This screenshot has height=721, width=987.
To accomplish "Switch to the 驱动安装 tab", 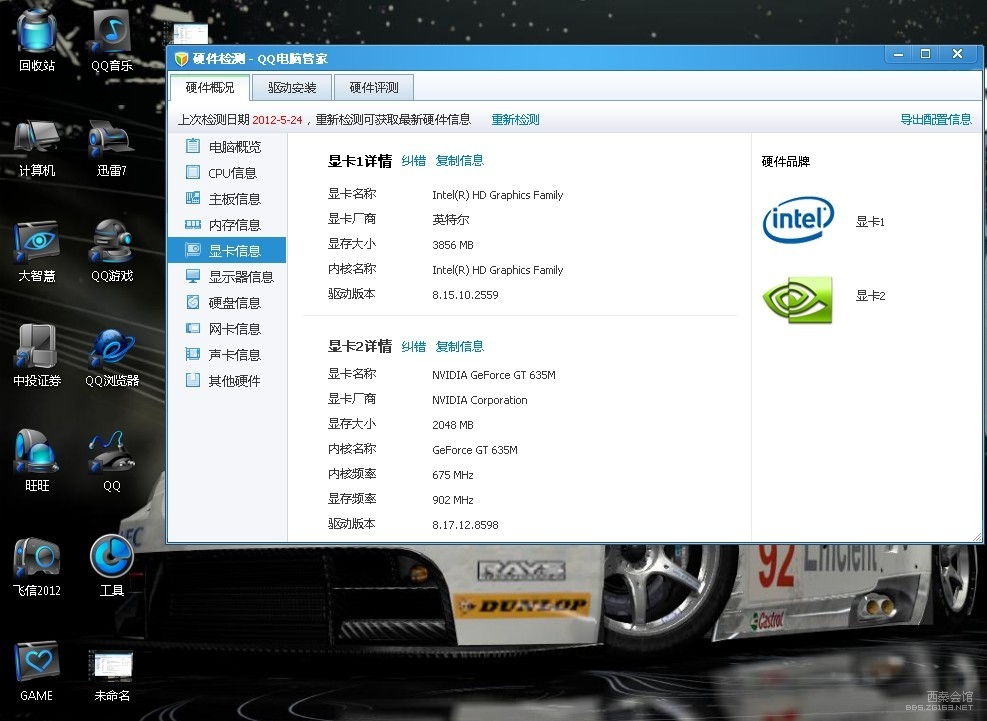I will [291, 88].
